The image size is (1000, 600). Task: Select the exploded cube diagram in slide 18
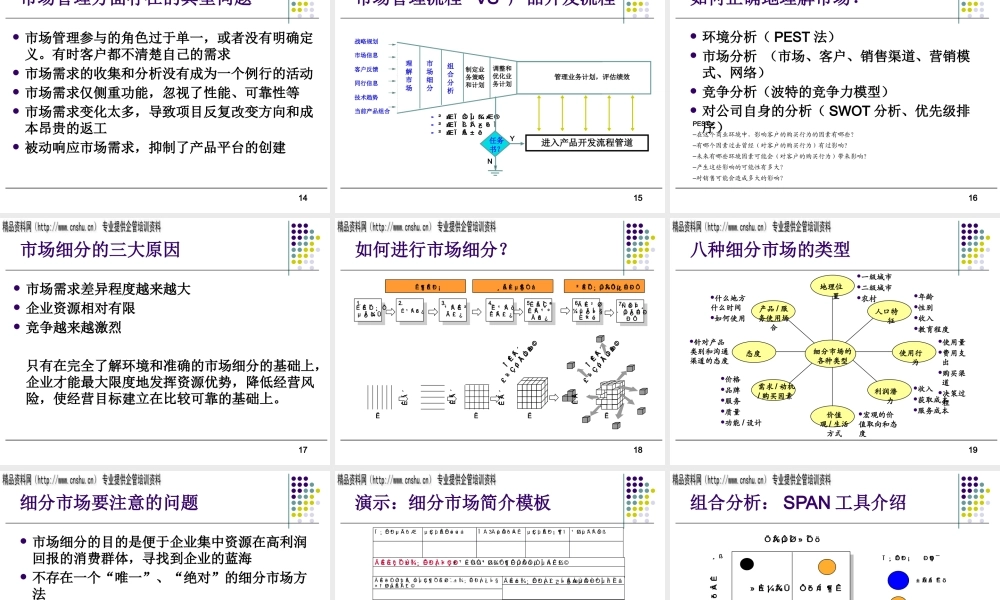coord(607,383)
